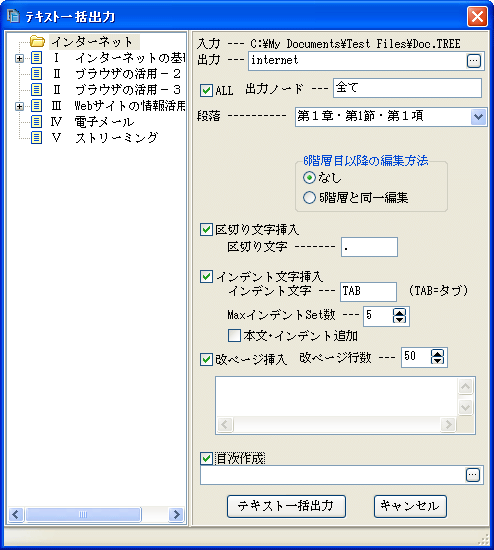Click document icon beside ストリーミング node

36,138
